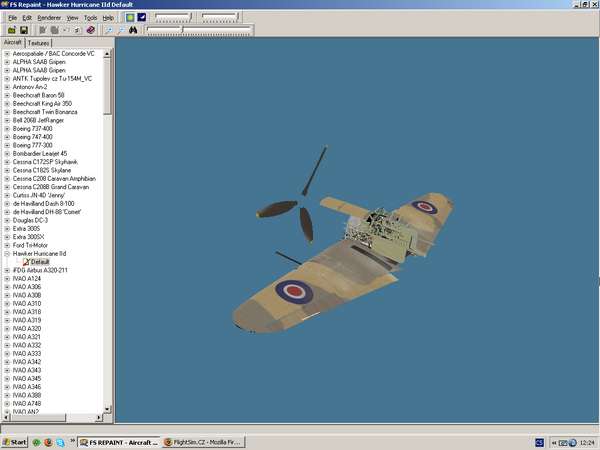Select Beechcraft King Air 350 entry
Image resolution: width=600 pixels, height=450 pixels.
tap(42, 104)
